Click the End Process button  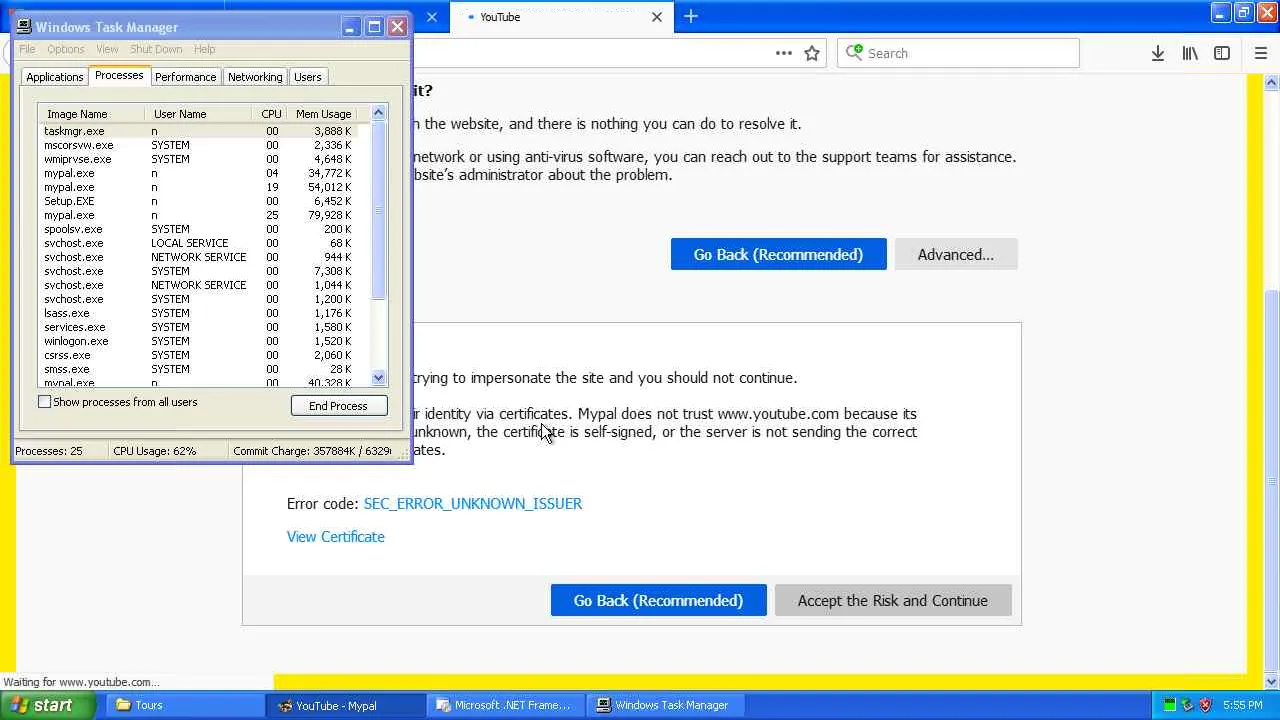(x=338, y=406)
